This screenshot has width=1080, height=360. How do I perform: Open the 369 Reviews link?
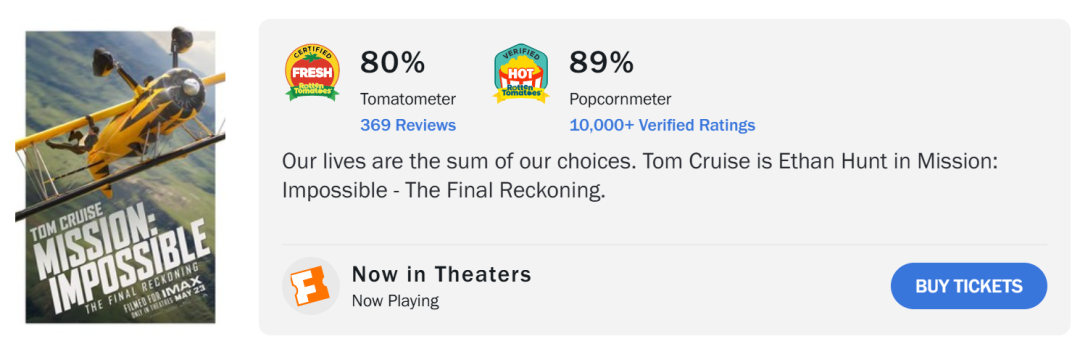[x=408, y=125]
